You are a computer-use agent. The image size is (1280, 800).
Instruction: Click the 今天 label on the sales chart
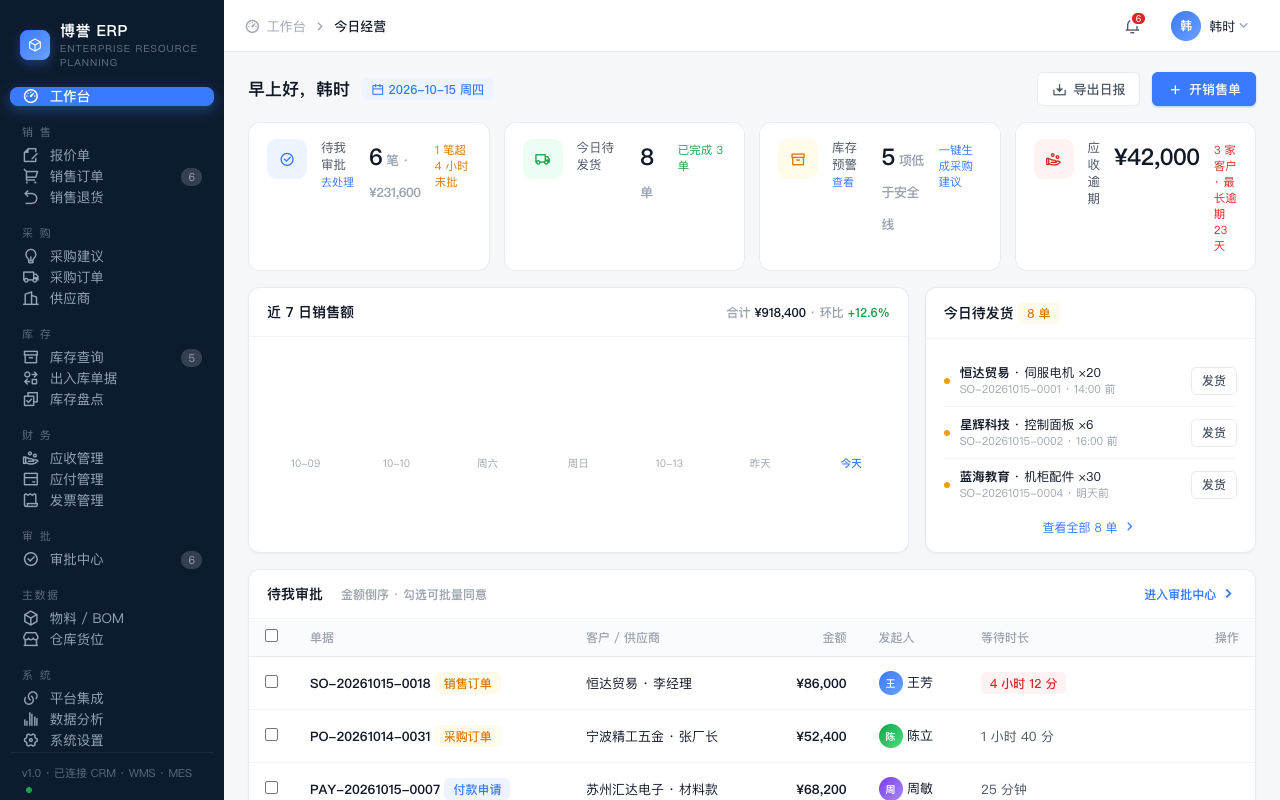[x=851, y=463]
